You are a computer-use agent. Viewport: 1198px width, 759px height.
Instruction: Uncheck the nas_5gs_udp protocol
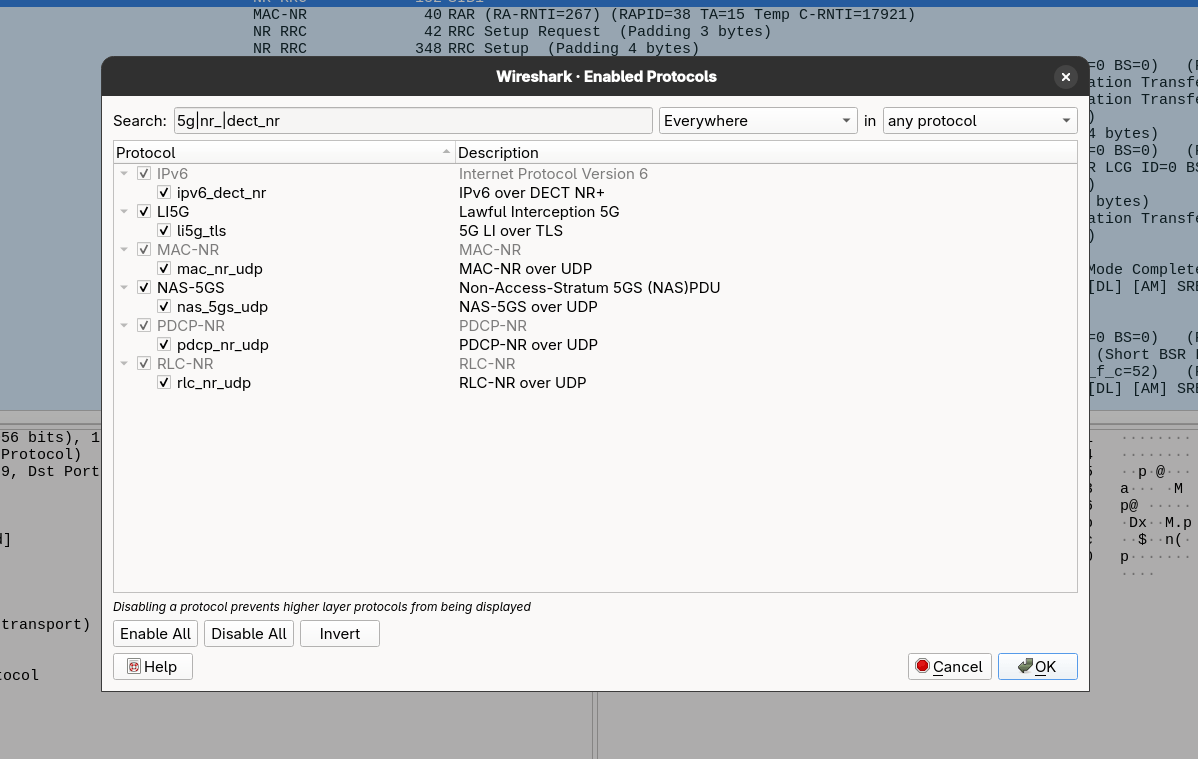point(164,306)
